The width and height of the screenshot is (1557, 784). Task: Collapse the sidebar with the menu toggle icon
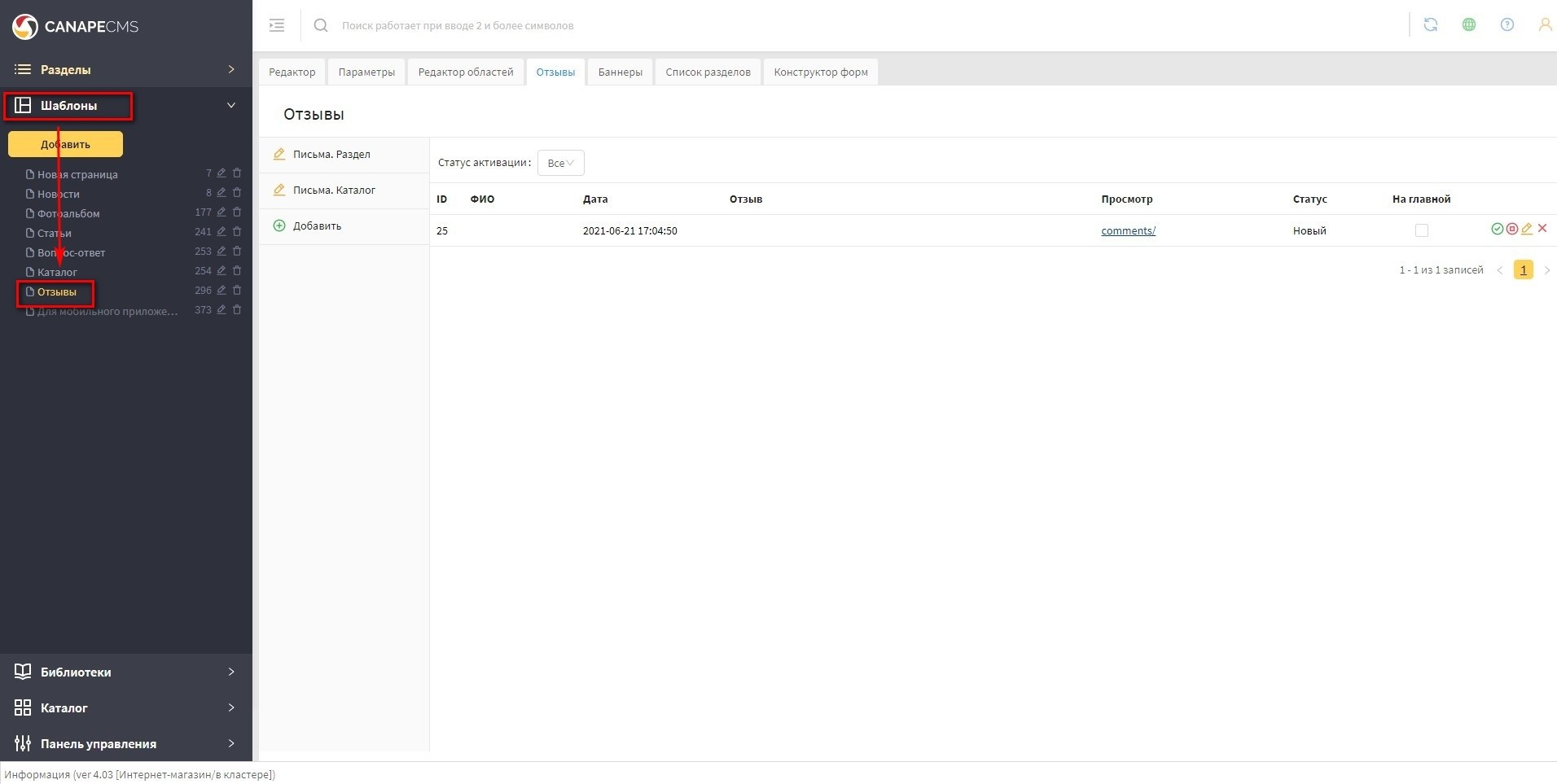(277, 25)
